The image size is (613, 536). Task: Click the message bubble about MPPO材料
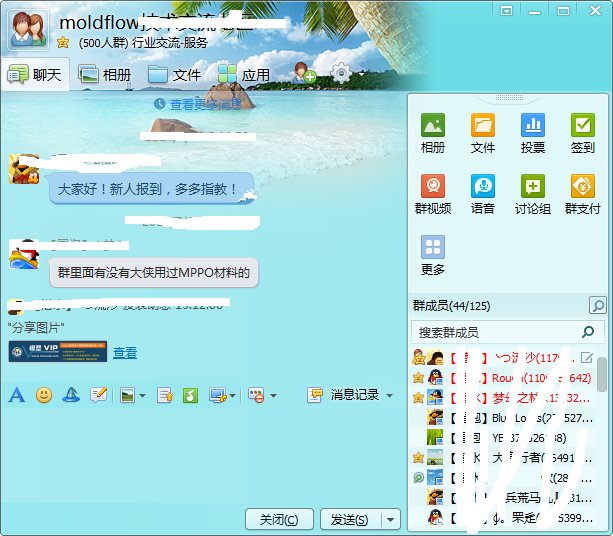[x=154, y=272]
